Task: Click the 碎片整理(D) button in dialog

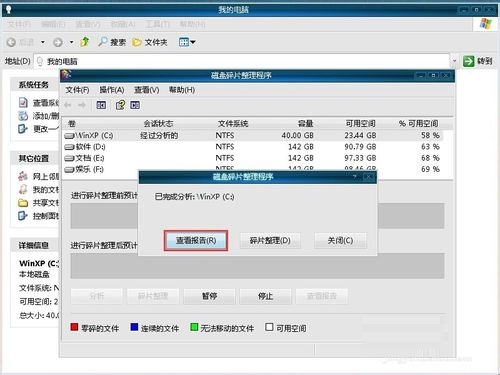Action: (270, 240)
